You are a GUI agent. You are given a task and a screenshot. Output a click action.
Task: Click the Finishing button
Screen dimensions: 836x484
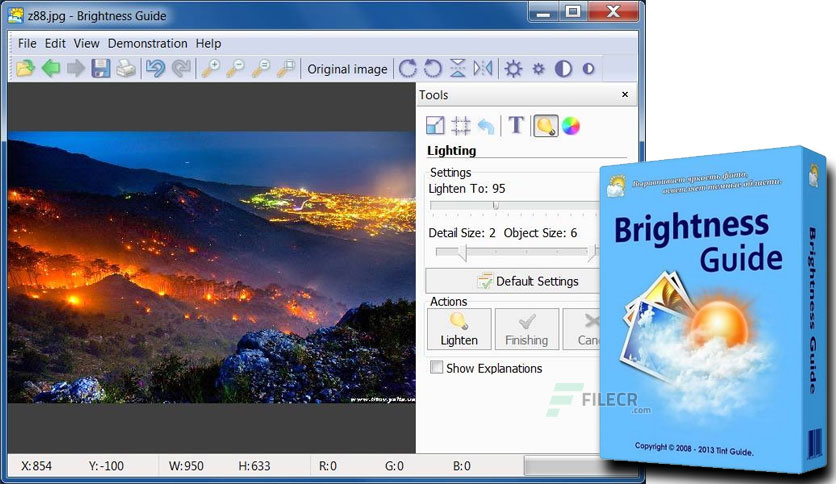[x=527, y=329]
